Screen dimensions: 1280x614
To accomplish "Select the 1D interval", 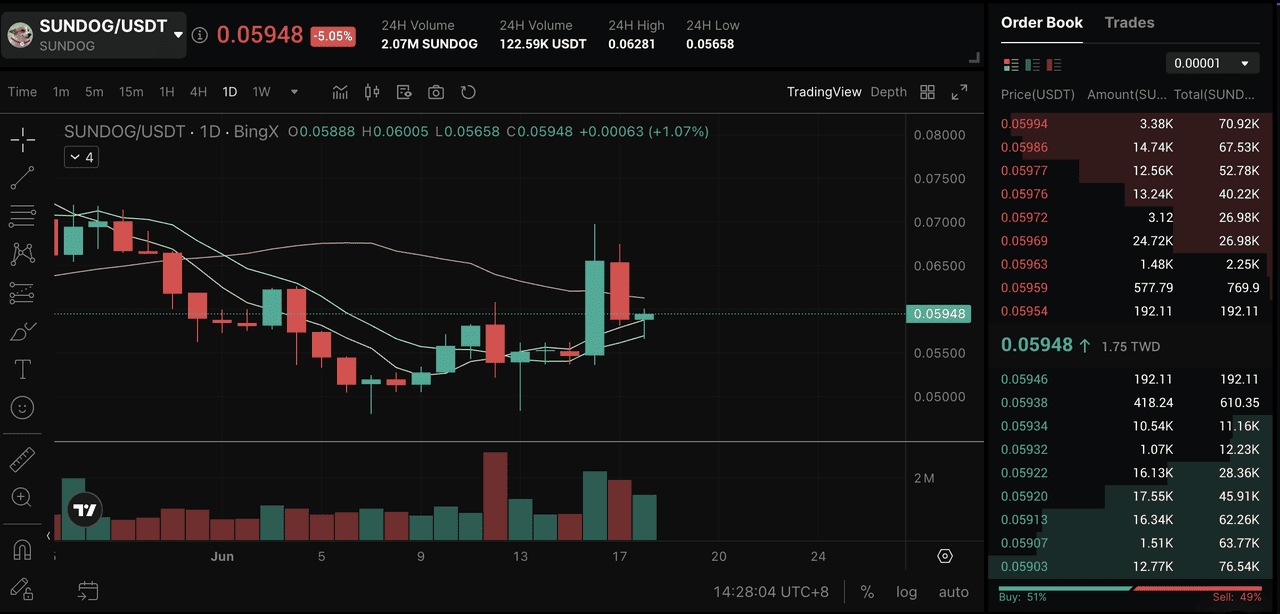I will click(x=230, y=92).
